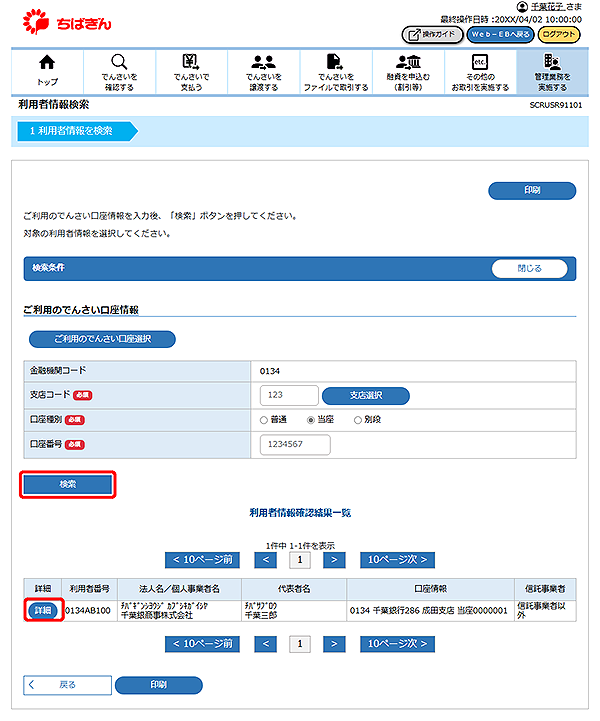Click ご利用のでんさい口座選択 button
Viewport: 600px width, 721px height.
[x=102, y=339]
